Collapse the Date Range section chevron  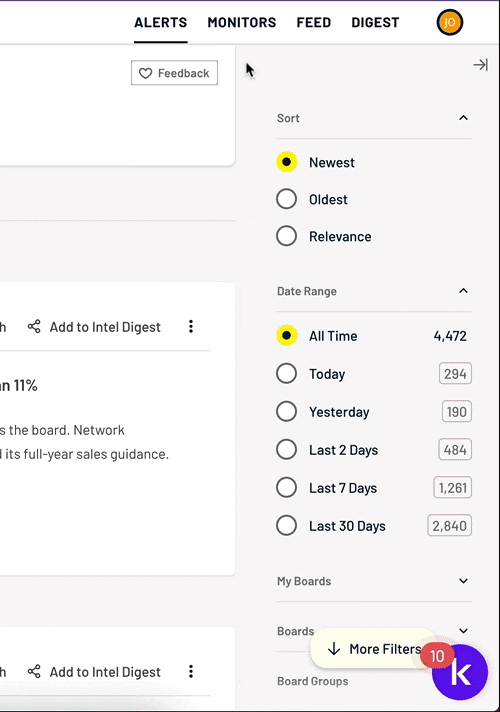[463, 291]
